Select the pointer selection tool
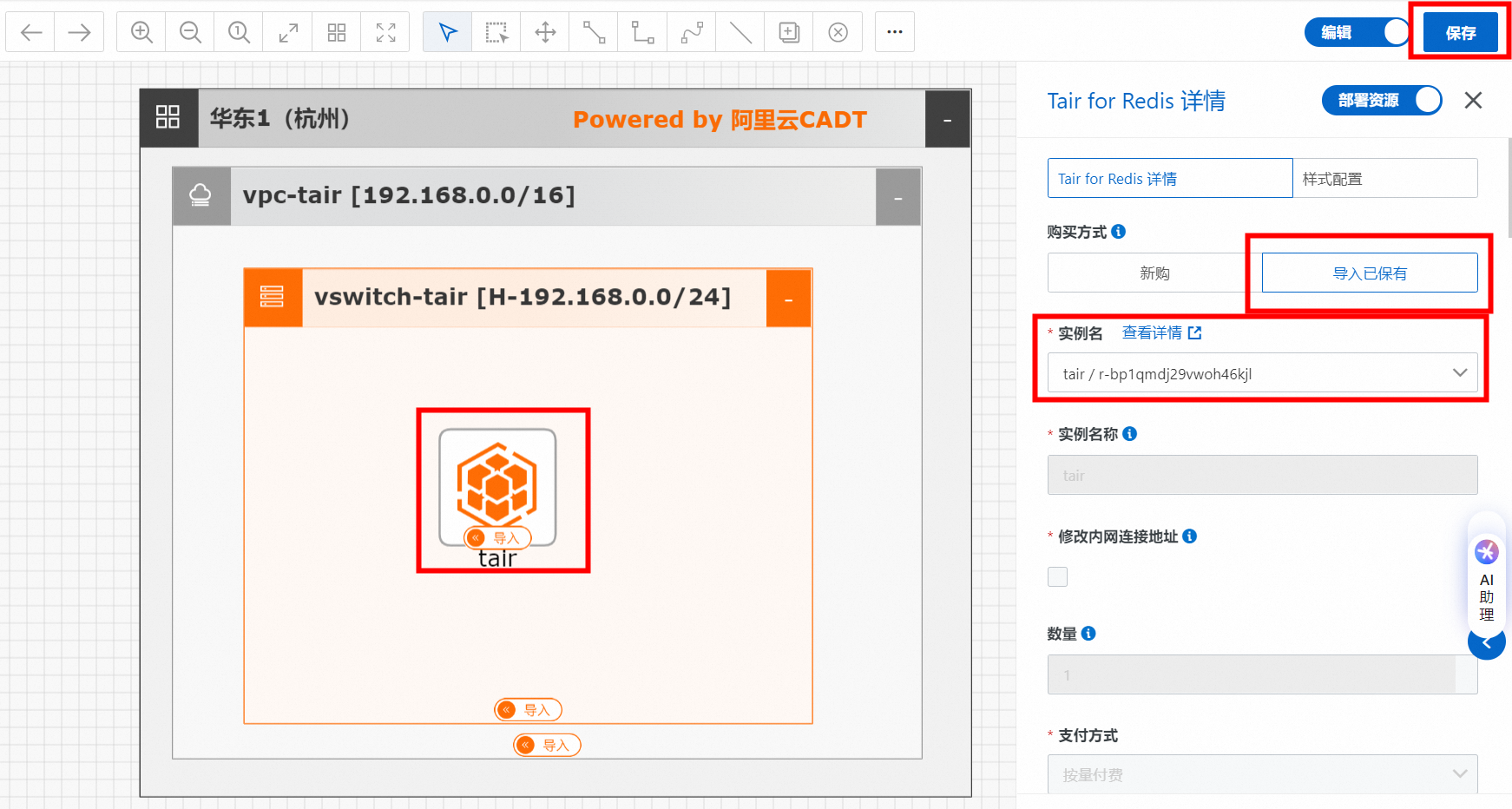Image resolution: width=1512 pixels, height=809 pixels. (448, 33)
